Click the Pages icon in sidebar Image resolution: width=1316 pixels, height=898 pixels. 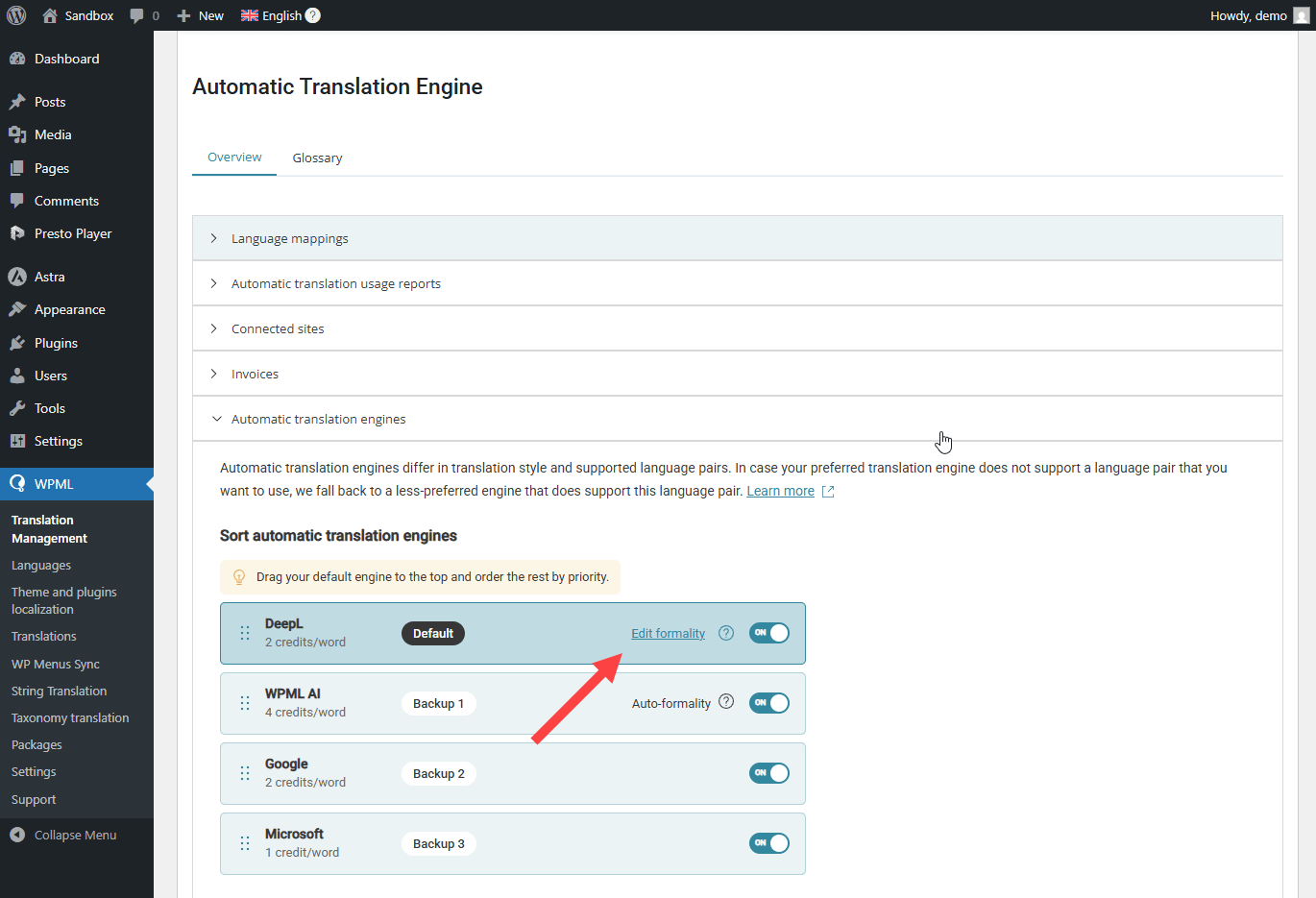pos(17,168)
